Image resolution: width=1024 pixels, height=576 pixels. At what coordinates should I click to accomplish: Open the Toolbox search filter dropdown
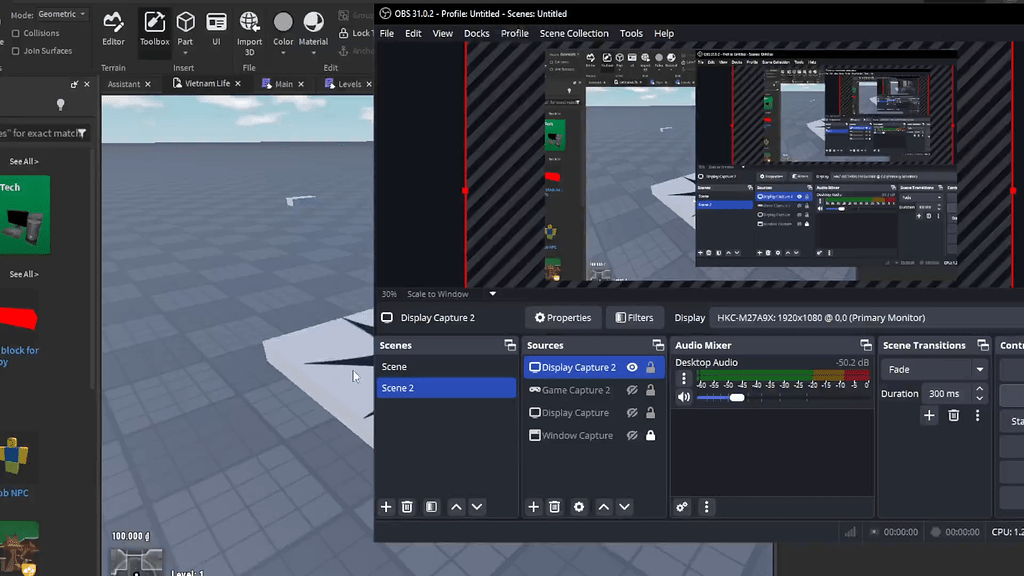pos(82,133)
